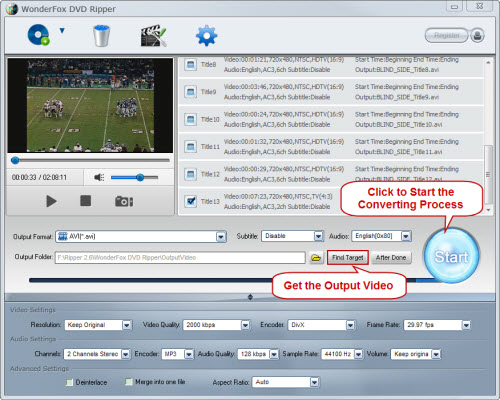This screenshot has height=400, width=500.
Task: Minimize the WonderFox window
Action: (454, 7)
